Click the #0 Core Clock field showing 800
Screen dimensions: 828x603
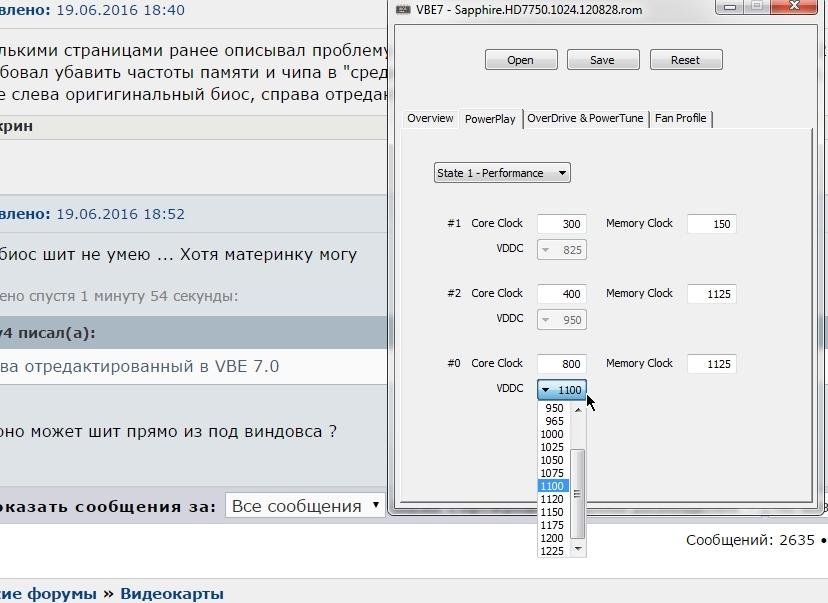pyautogui.click(x=561, y=364)
